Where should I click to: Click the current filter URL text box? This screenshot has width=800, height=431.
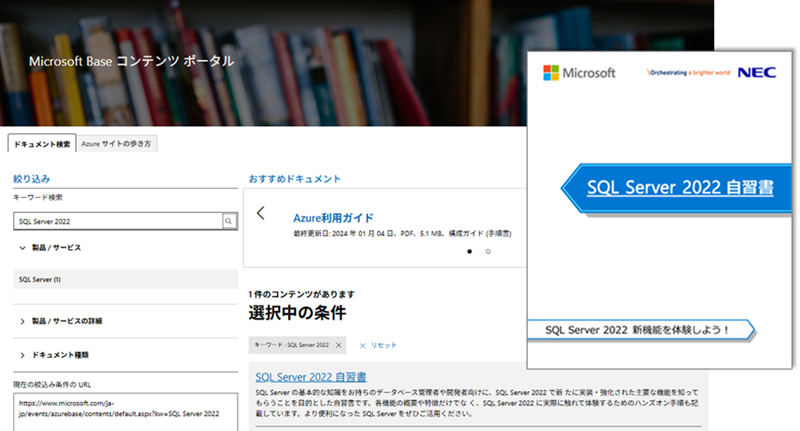click(126, 412)
